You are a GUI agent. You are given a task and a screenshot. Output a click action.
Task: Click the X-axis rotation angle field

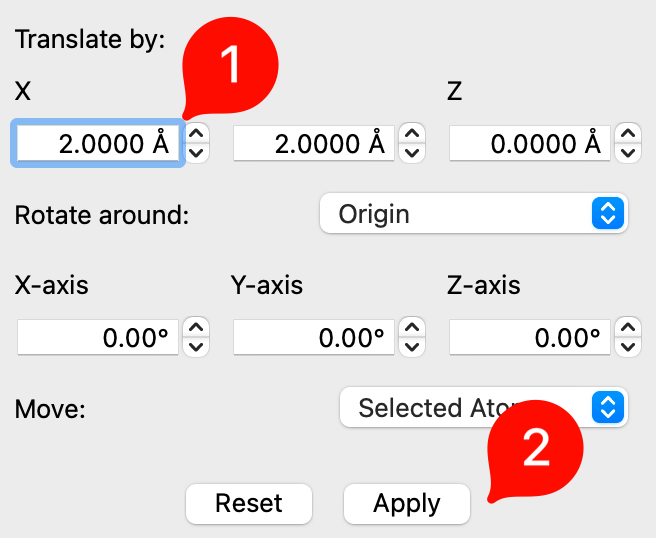tap(96, 338)
